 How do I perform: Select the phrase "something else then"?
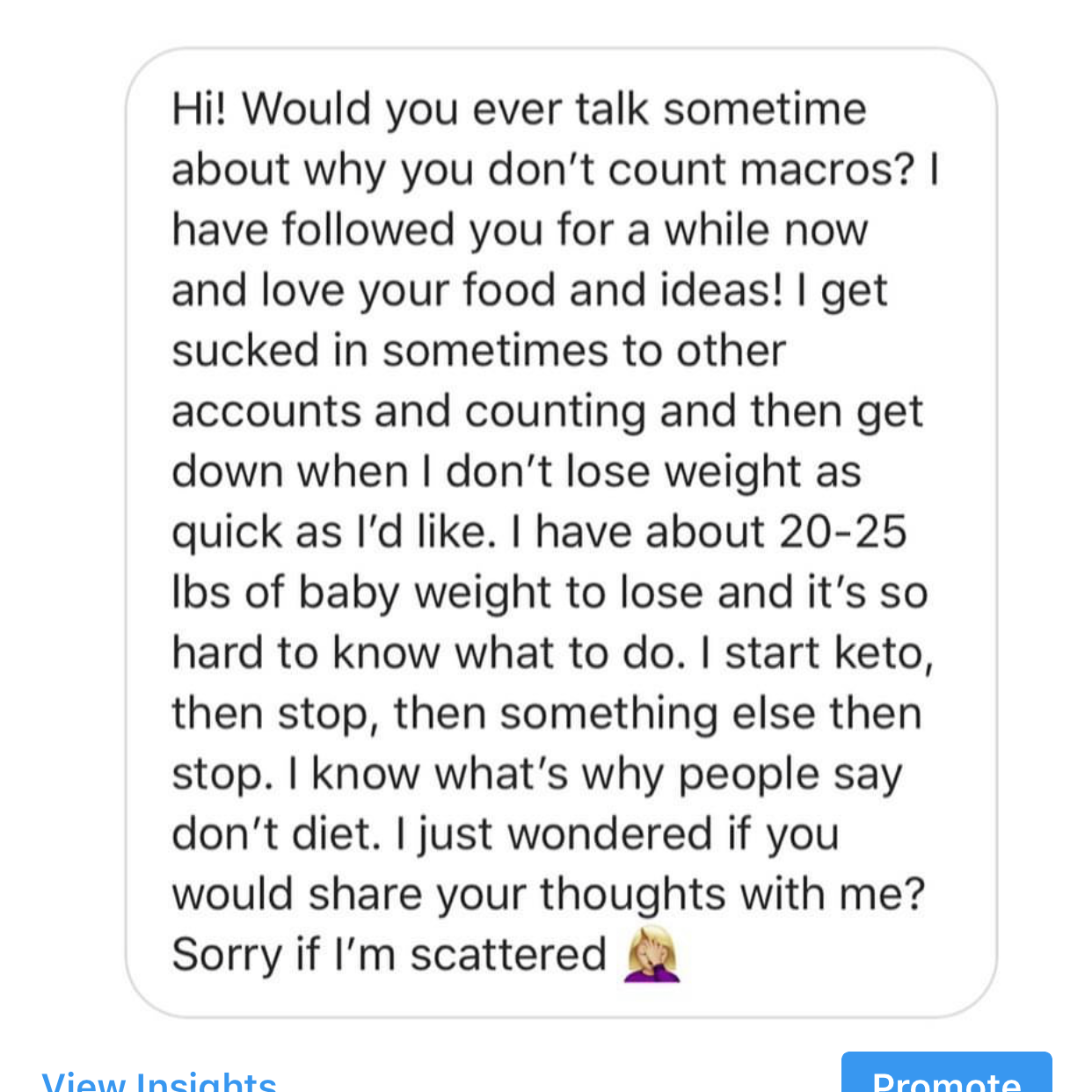(x=710, y=713)
